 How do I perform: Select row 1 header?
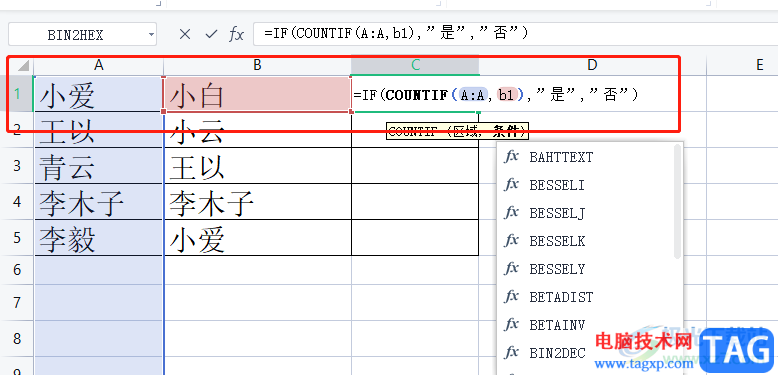(17, 93)
